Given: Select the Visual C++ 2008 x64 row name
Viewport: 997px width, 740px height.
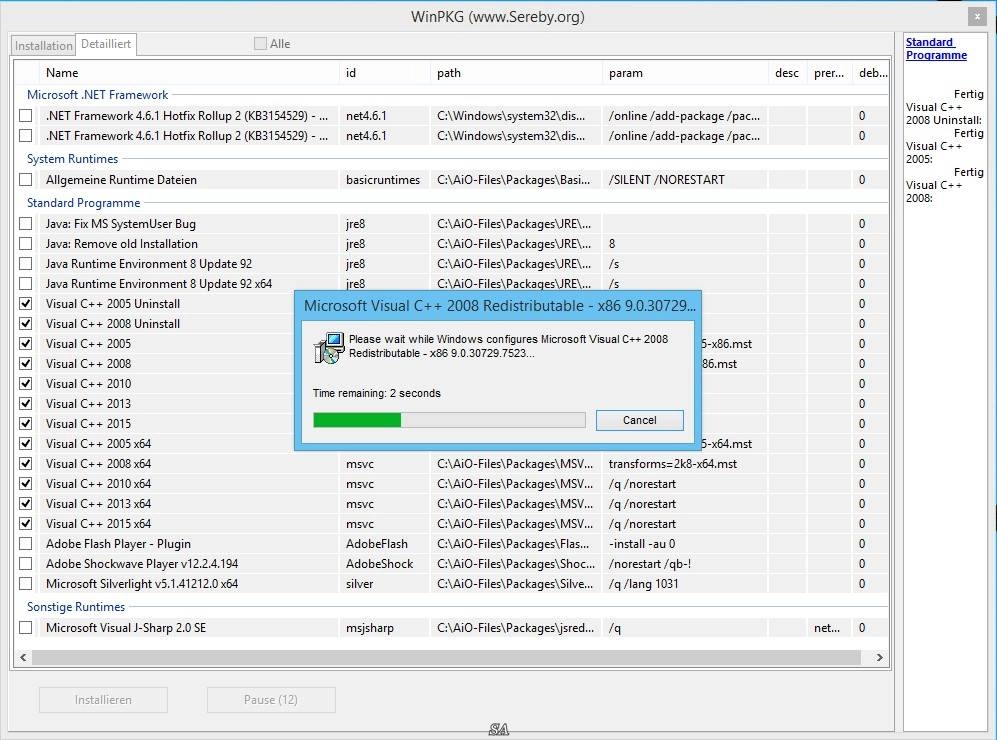Looking at the screenshot, I should pos(99,463).
